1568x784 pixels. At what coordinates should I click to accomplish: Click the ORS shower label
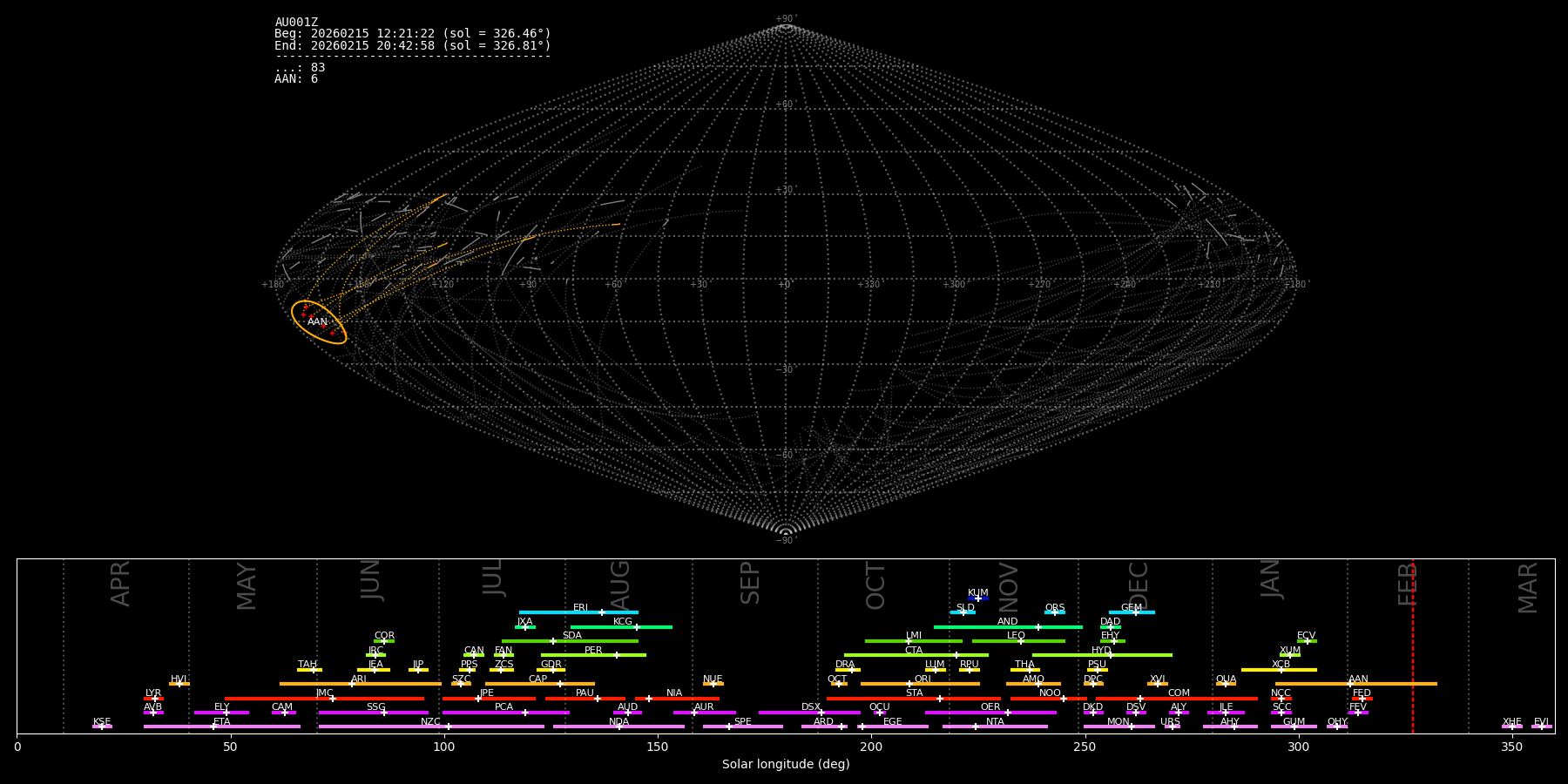pyautogui.click(x=1055, y=608)
